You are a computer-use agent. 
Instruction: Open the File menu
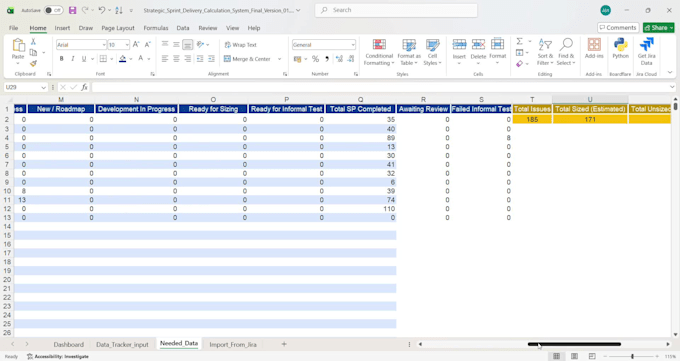pyautogui.click(x=13, y=28)
